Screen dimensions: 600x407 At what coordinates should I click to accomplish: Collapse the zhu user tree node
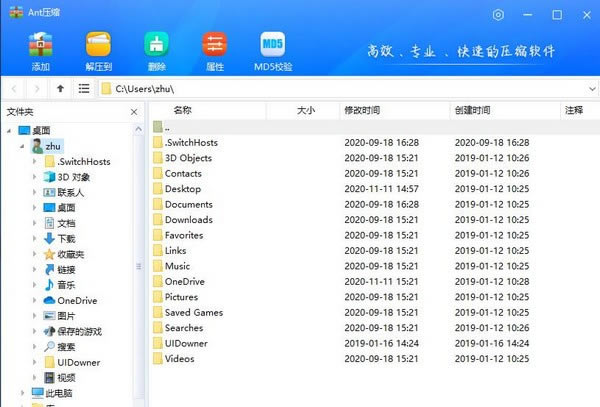pos(24,146)
